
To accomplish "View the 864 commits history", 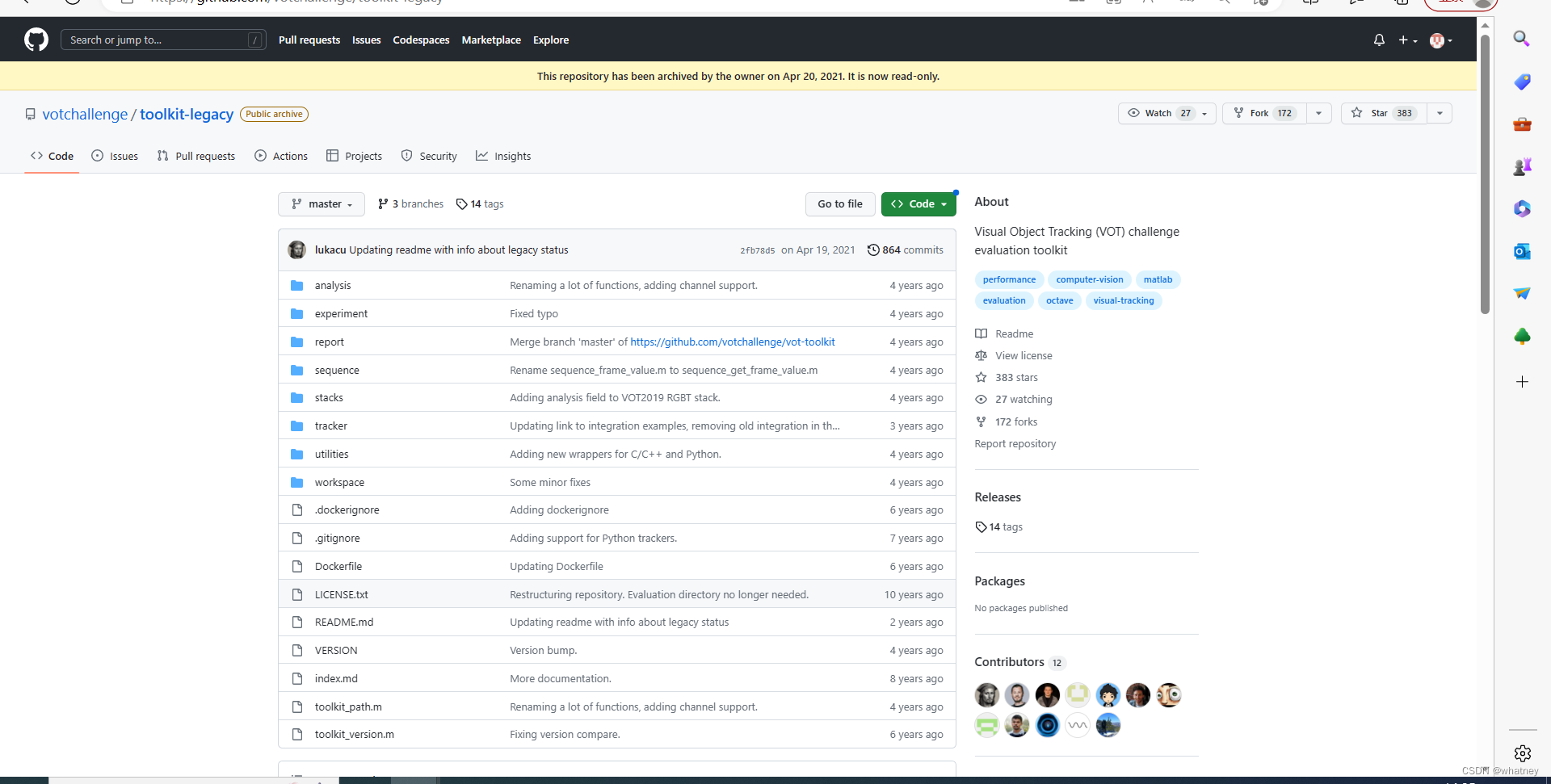I will tap(905, 250).
